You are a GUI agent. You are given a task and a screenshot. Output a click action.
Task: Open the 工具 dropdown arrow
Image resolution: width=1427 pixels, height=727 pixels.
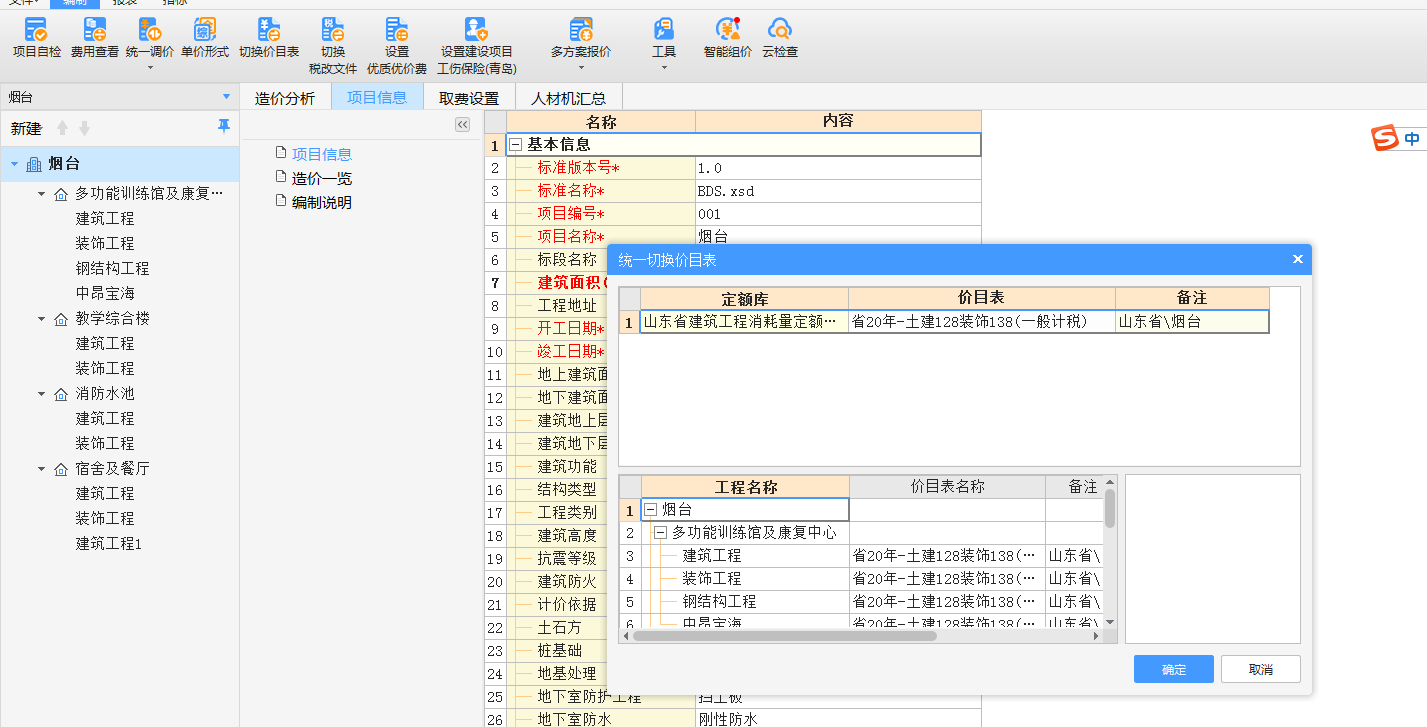click(x=664, y=68)
